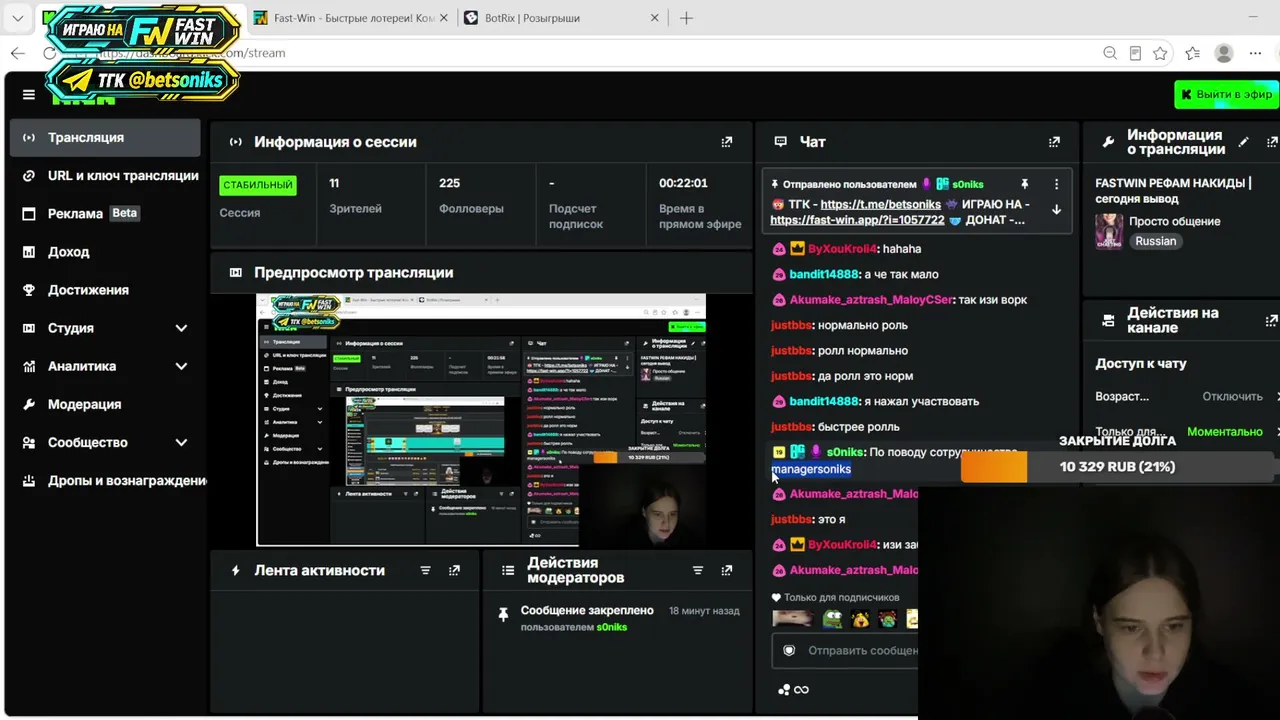Click the shield icon in message box
The image size is (1280, 720).
789,650
